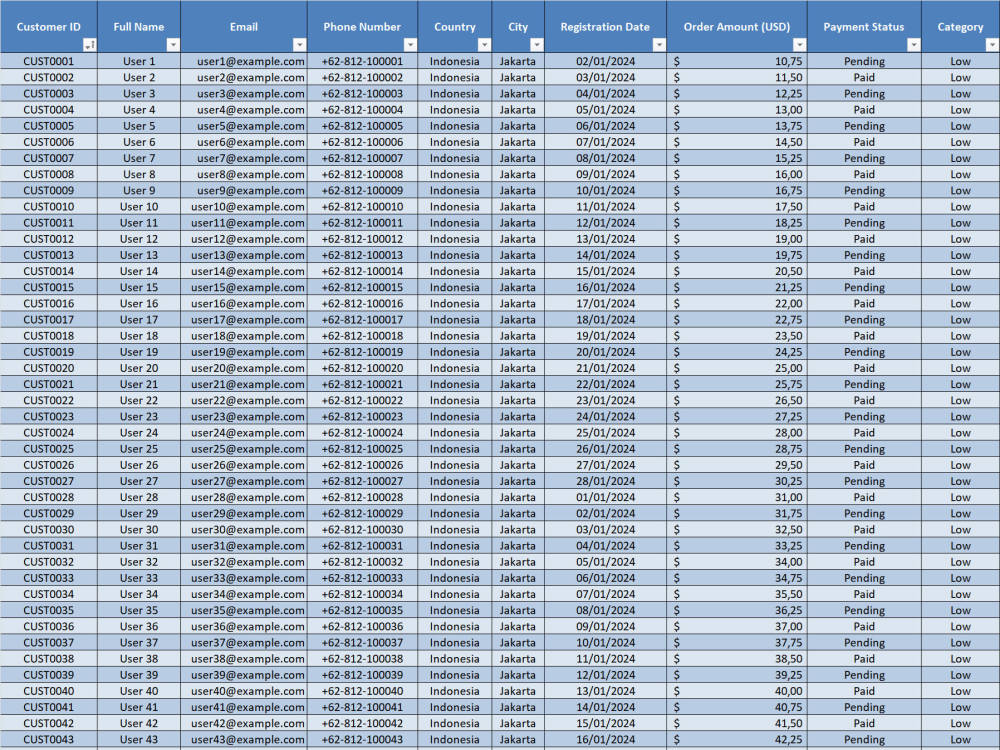The image size is (1000, 750).
Task: Select the Indonesia cell in CUST0020 row
Action: 455,369
